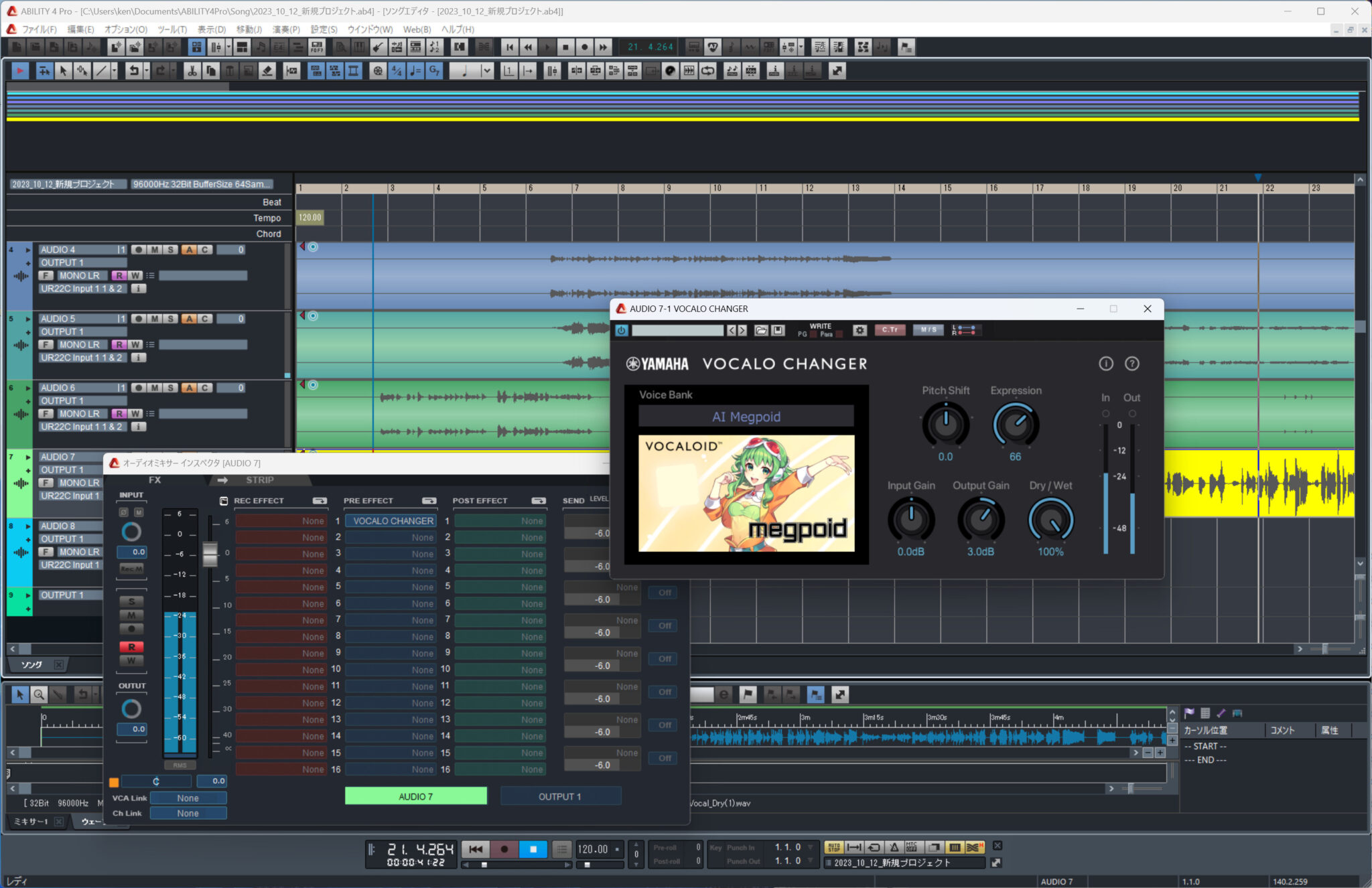Toggle solo S on AUDIO 5 track
Image resolution: width=1372 pixels, height=888 pixels.
[x=170, y=319]
